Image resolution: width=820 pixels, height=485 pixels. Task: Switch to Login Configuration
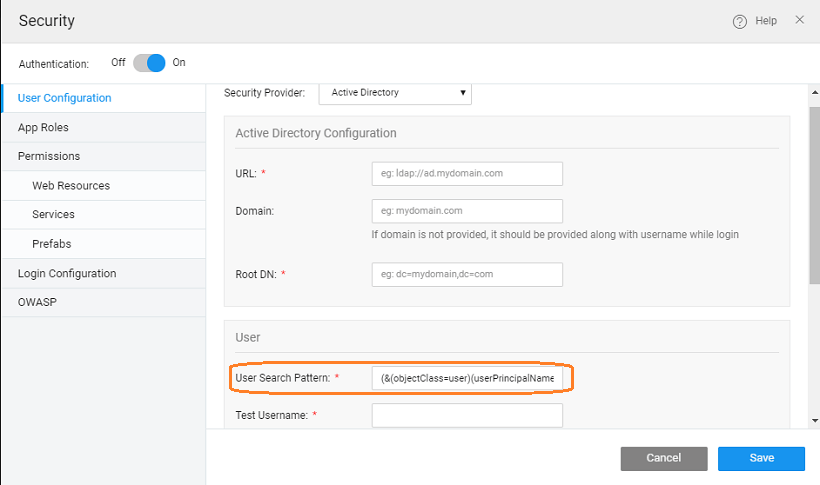tap(67, 273)
